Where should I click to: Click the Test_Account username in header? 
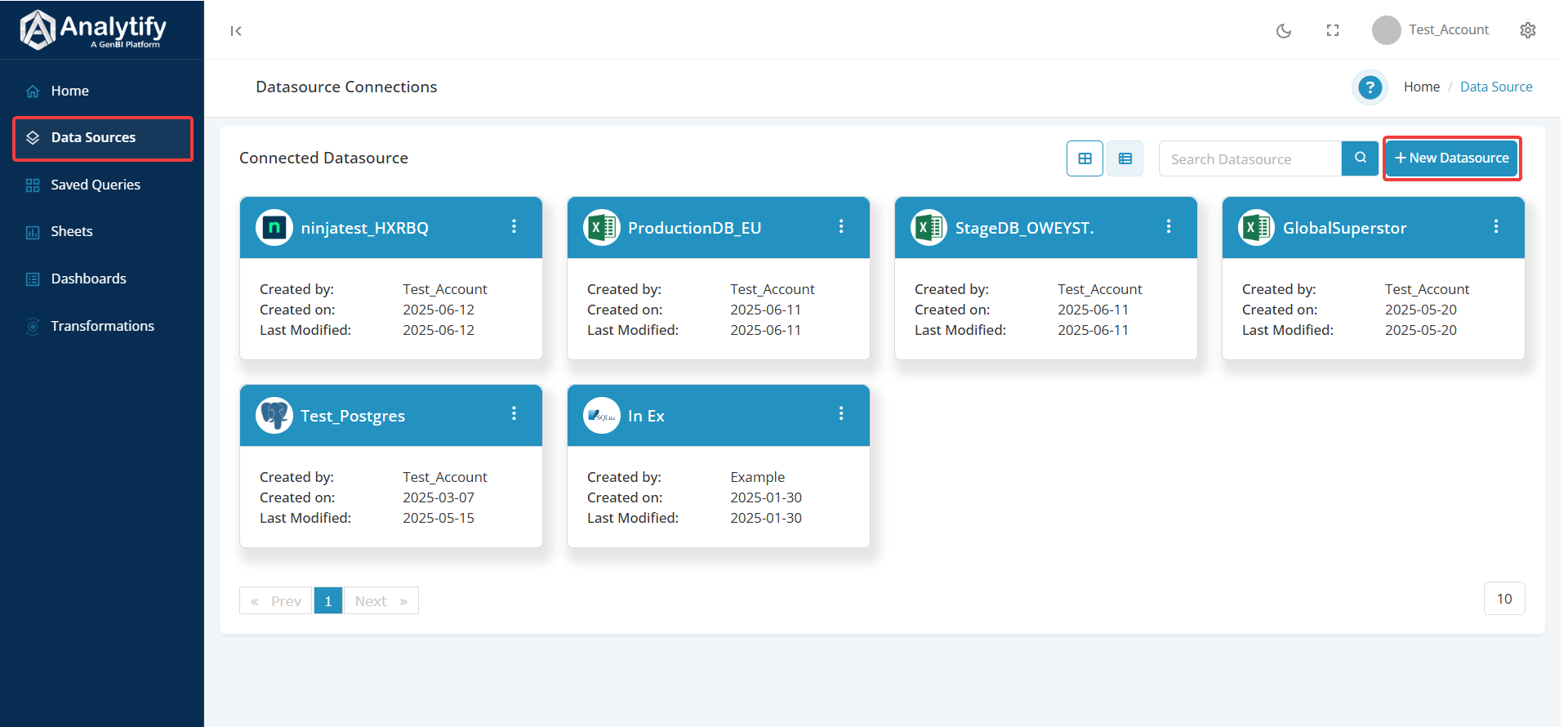[x=1449, y=30]
